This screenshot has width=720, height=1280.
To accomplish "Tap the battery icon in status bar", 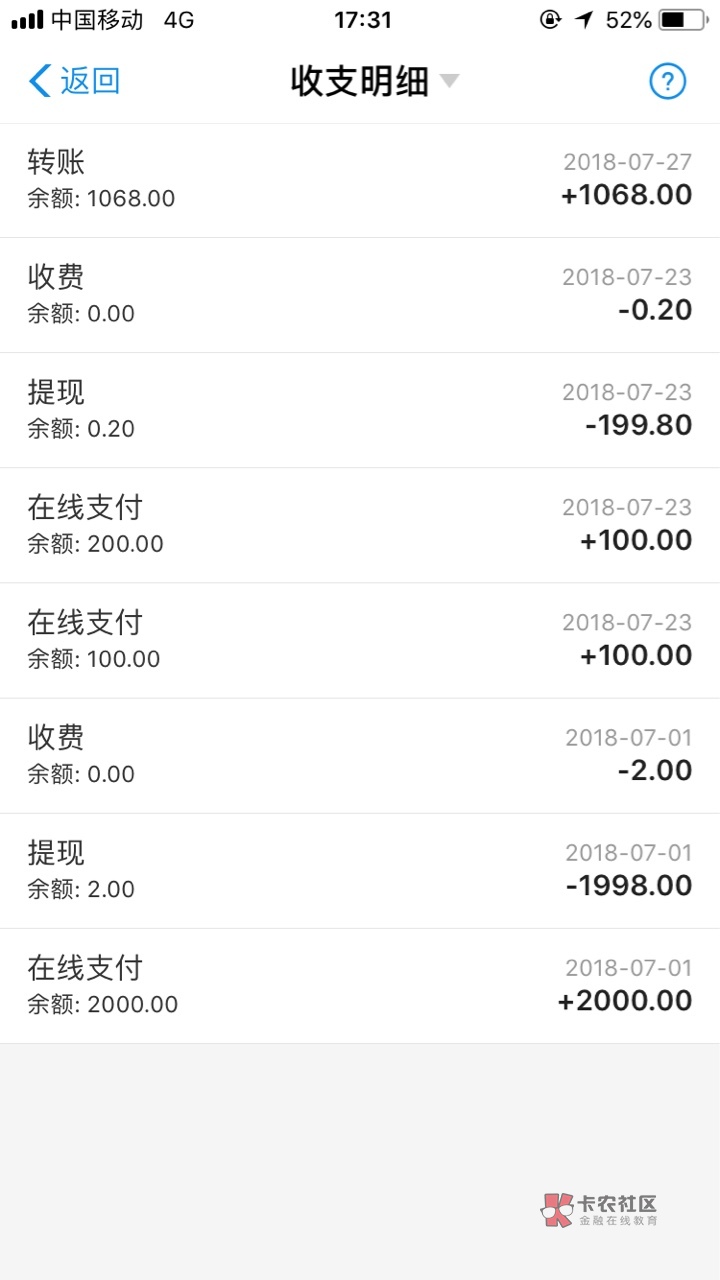I will point(685,19).
